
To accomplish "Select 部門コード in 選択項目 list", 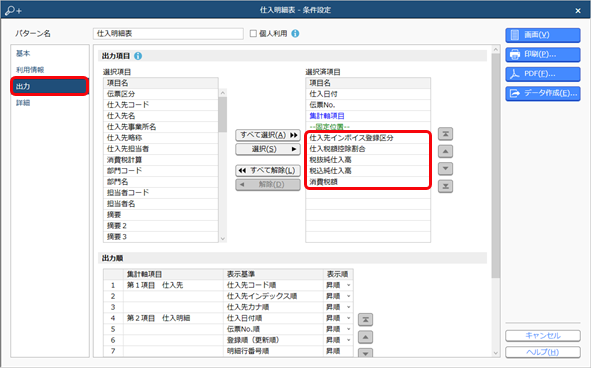I will 161,171.
